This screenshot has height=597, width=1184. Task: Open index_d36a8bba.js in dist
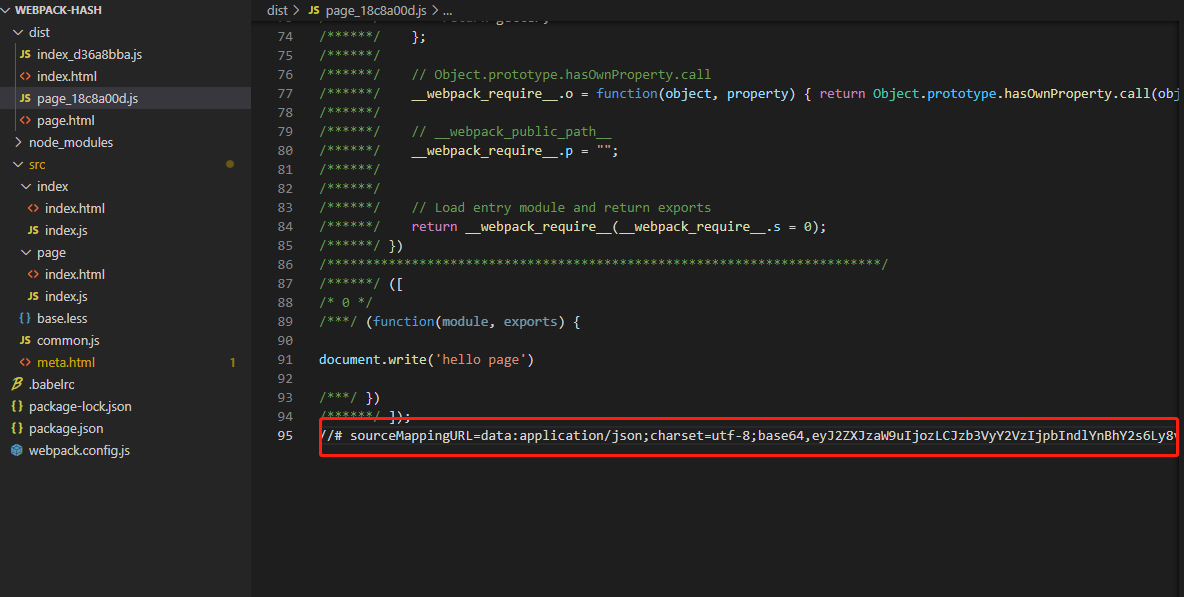coord(89,54)
